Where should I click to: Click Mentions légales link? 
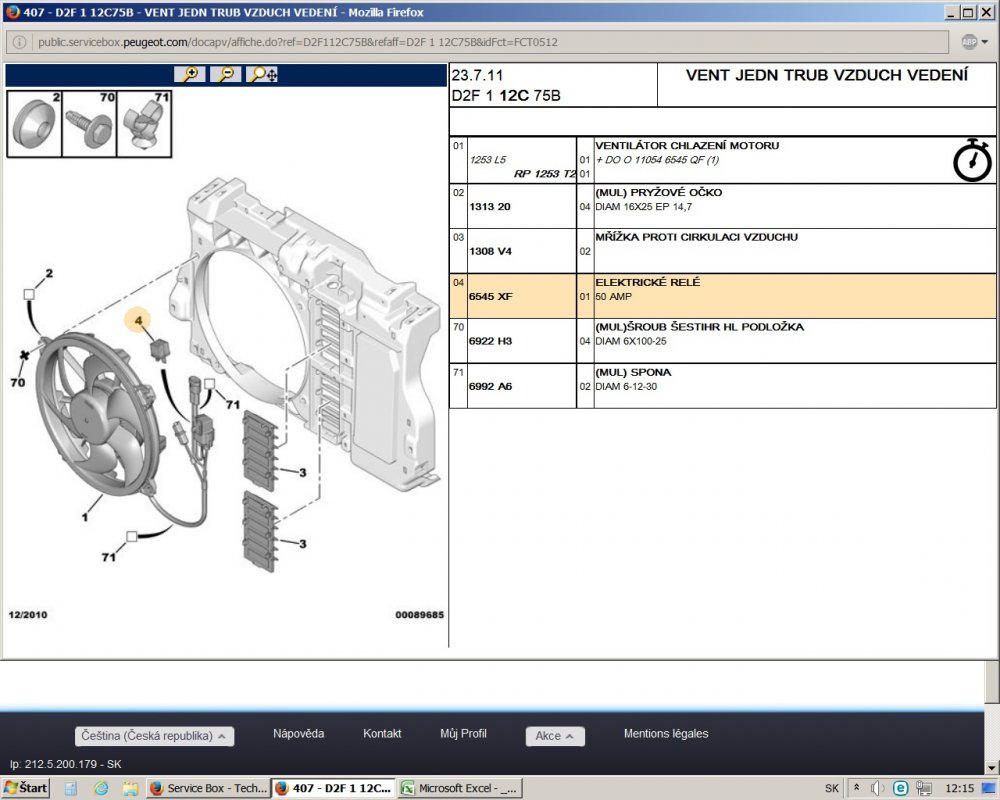tap(666, 734)
